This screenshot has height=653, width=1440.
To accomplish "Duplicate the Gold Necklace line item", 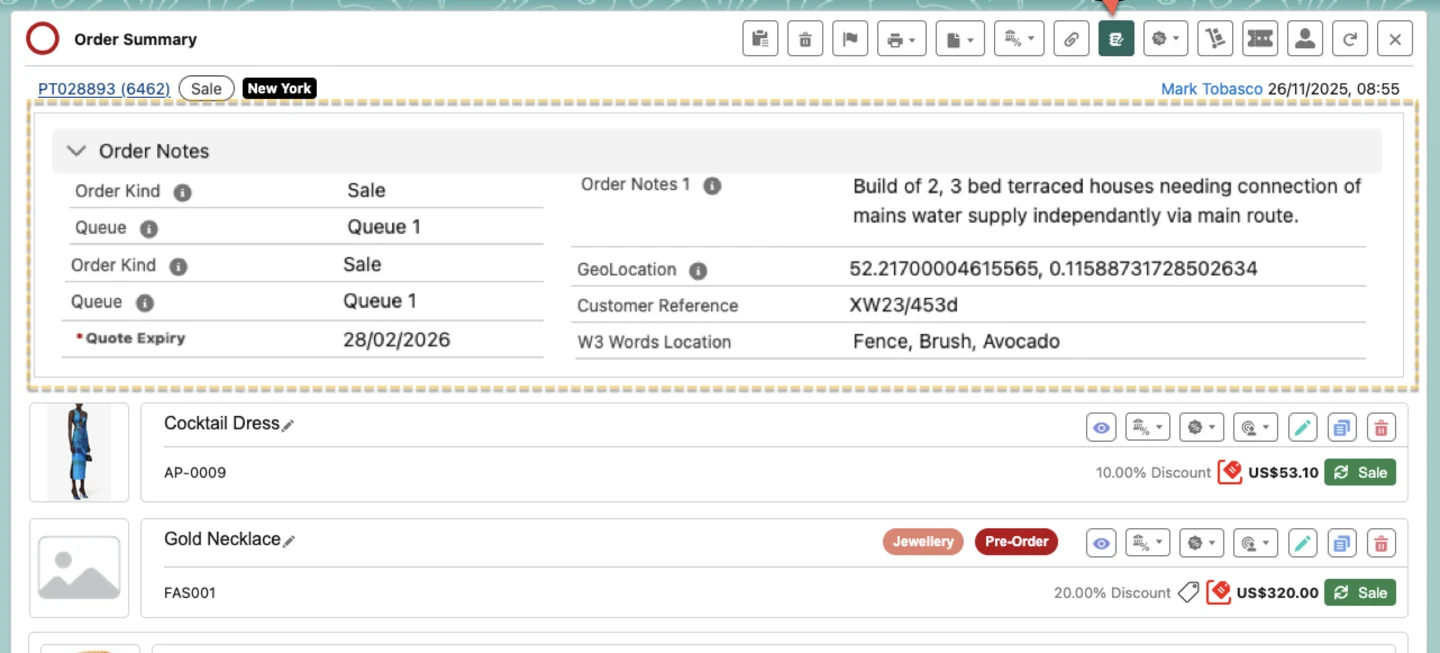I will coord(1341,543).
